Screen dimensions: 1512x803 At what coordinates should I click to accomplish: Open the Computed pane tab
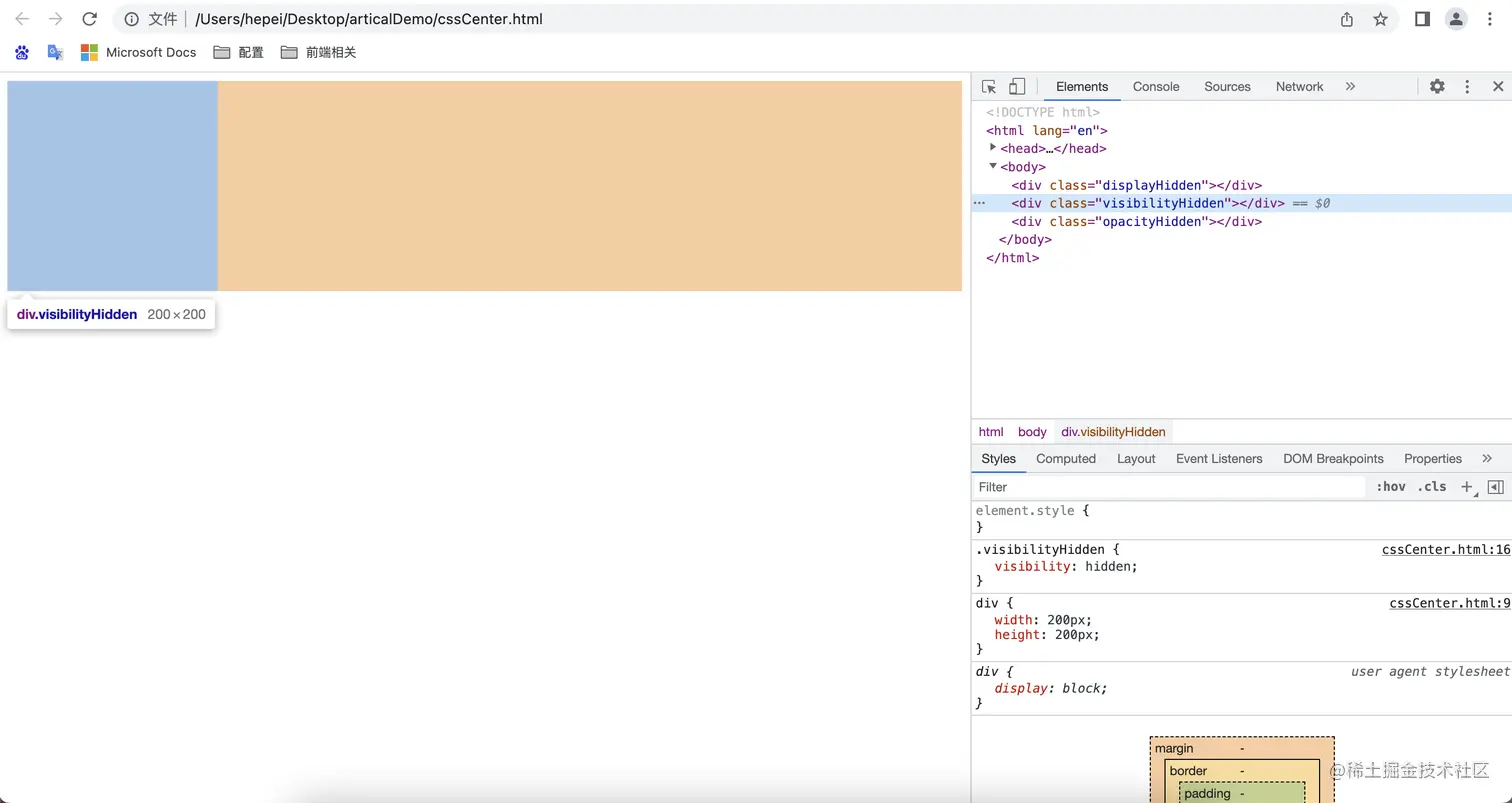pyautogui.click(x=1066, y=459)
